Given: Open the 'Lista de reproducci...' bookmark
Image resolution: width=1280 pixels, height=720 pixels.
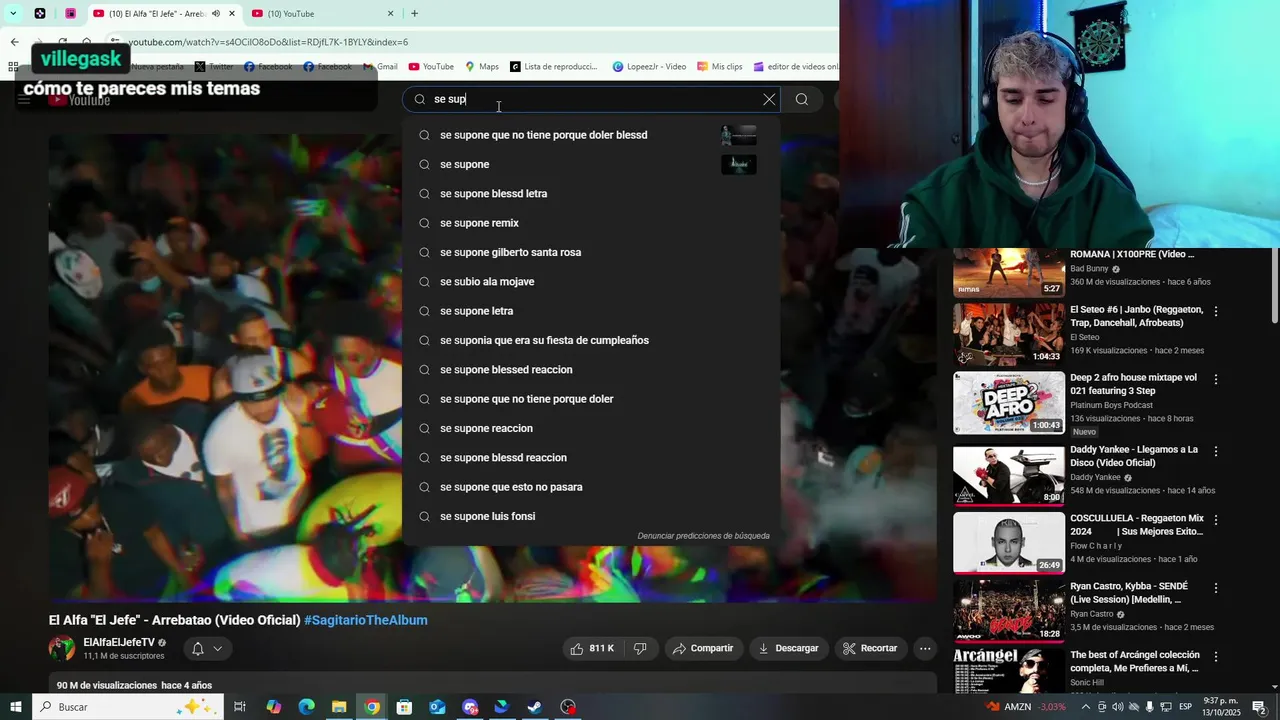Looking at the screenshot, I should (x=554, y=67).
